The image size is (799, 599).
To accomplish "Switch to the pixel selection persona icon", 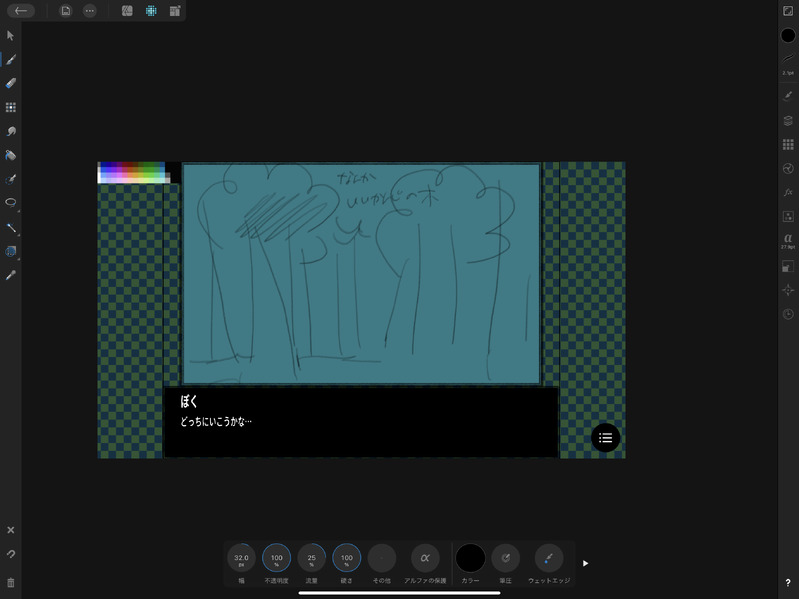I will [151, 11].
